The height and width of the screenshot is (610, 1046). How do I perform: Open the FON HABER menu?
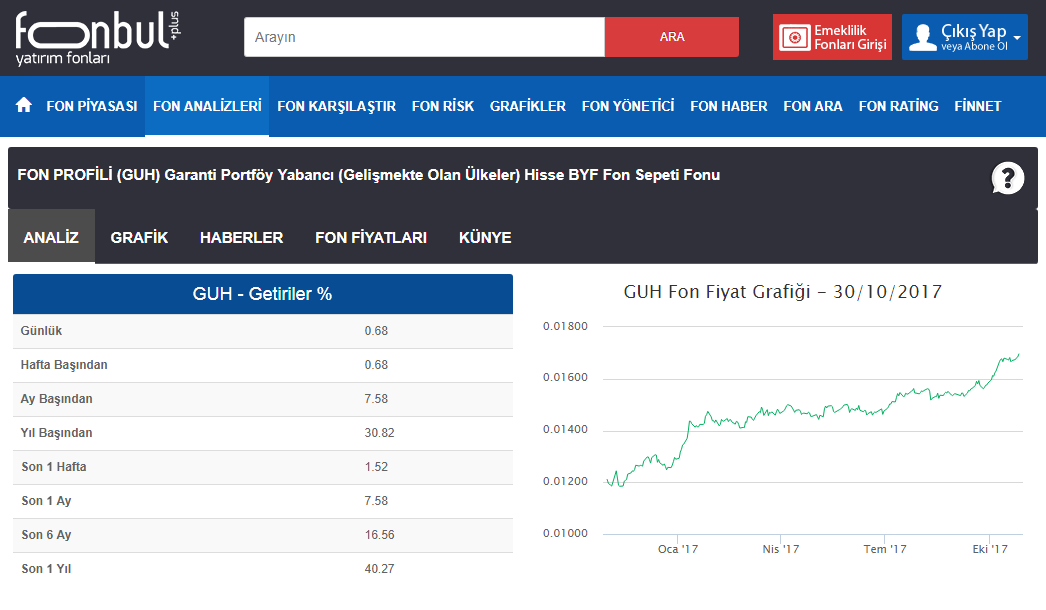pos(728,106)
